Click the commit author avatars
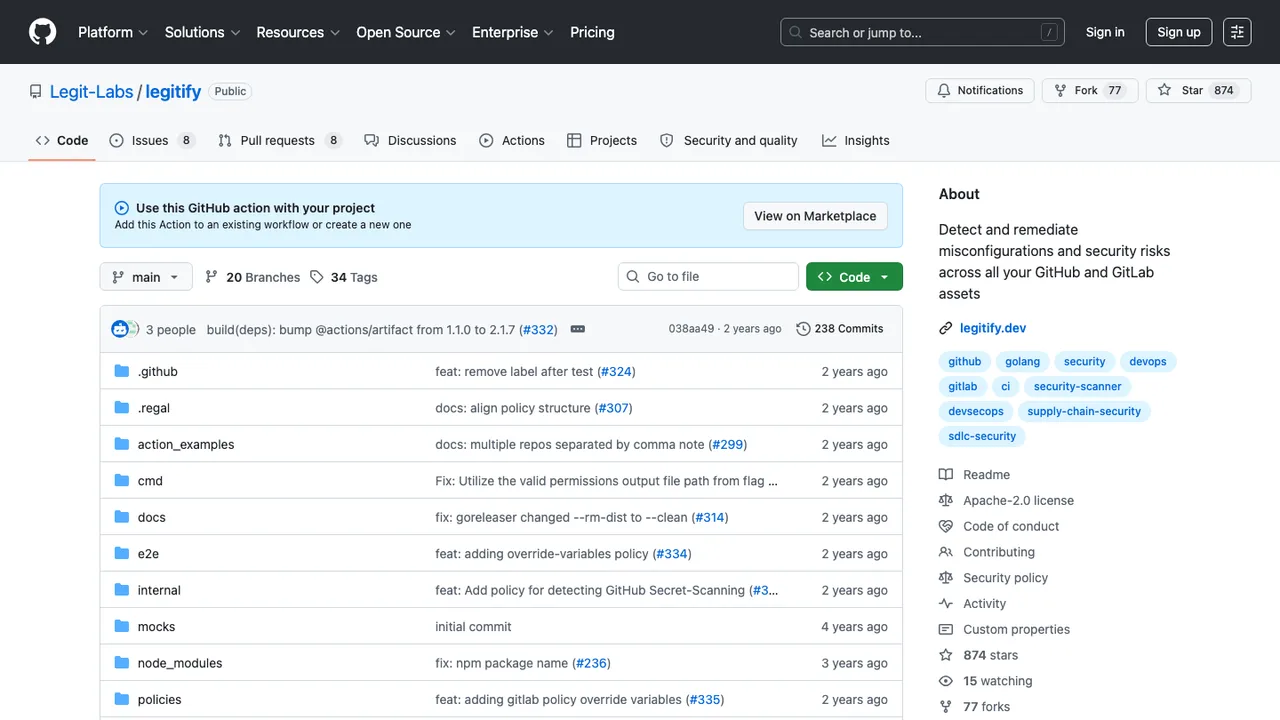 [x=125, y=329]
